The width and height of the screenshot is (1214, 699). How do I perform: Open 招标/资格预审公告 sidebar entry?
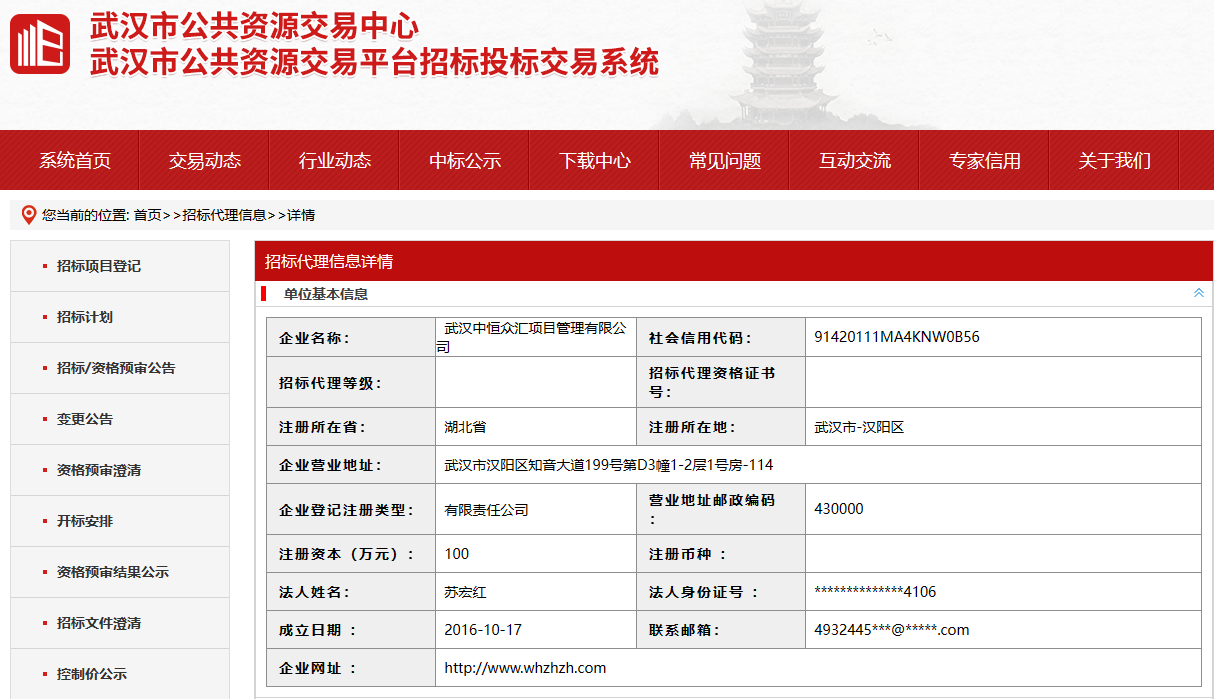pyautogui.click(x=115, y=368)
